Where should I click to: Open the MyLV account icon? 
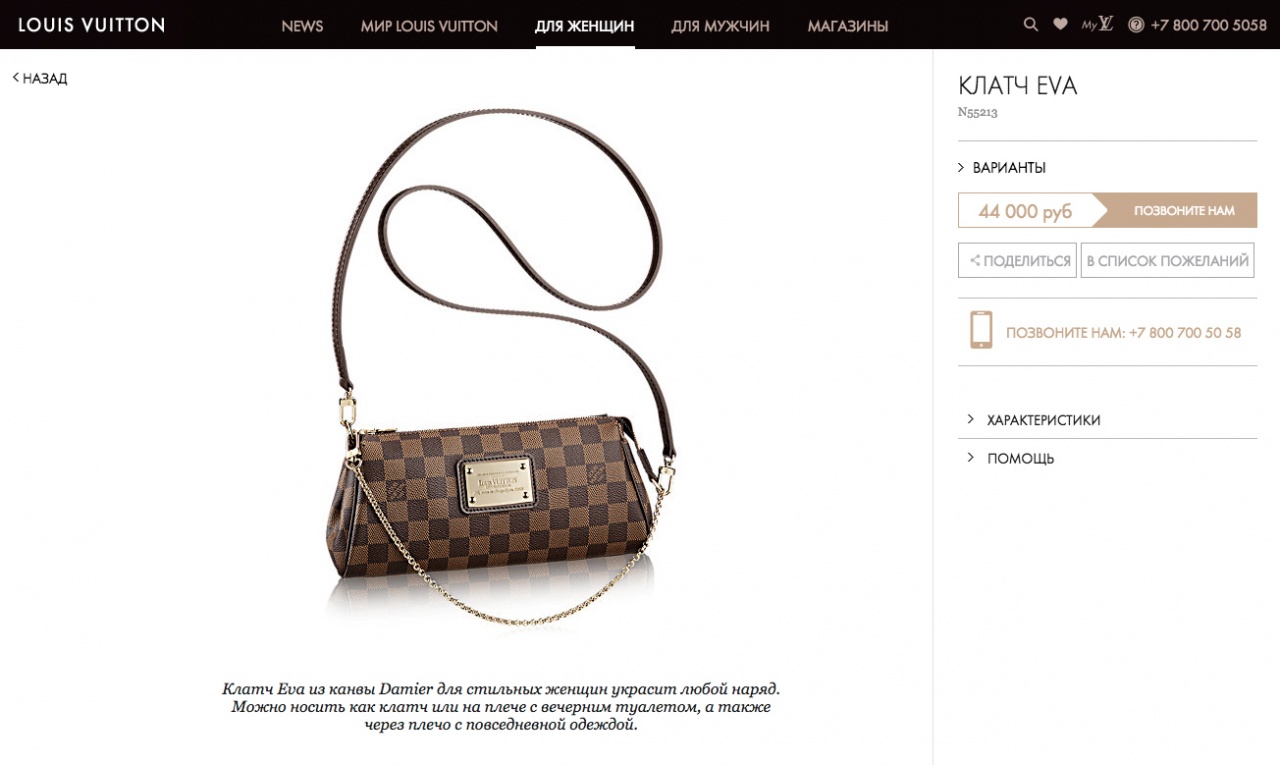click(x=1097, y=24)
